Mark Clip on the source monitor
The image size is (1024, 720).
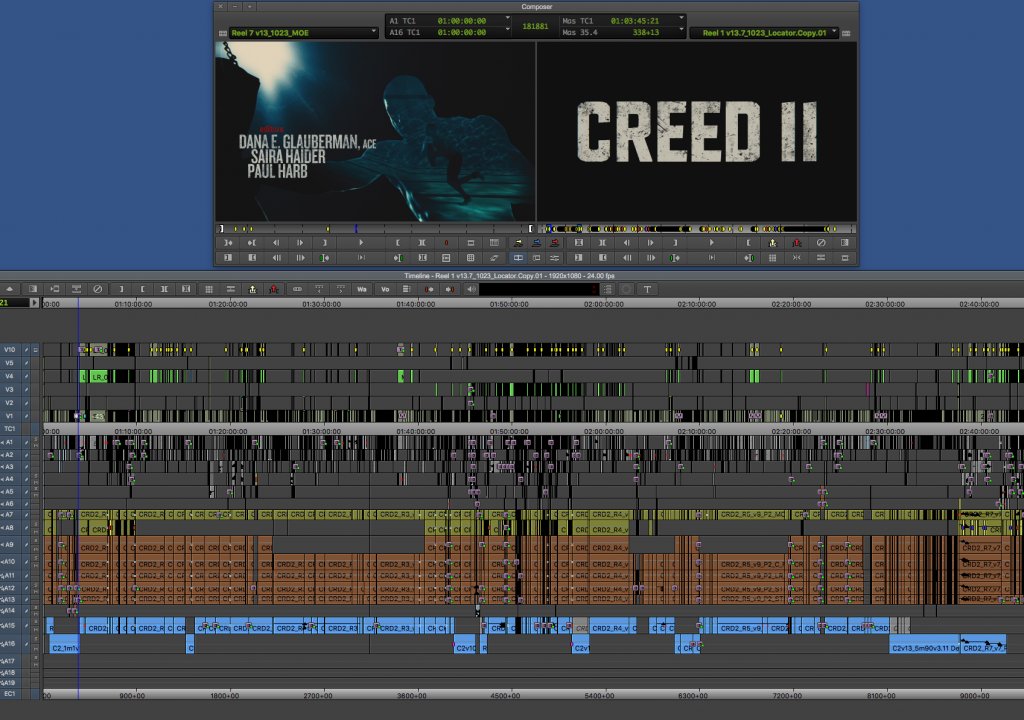(422, 242)
